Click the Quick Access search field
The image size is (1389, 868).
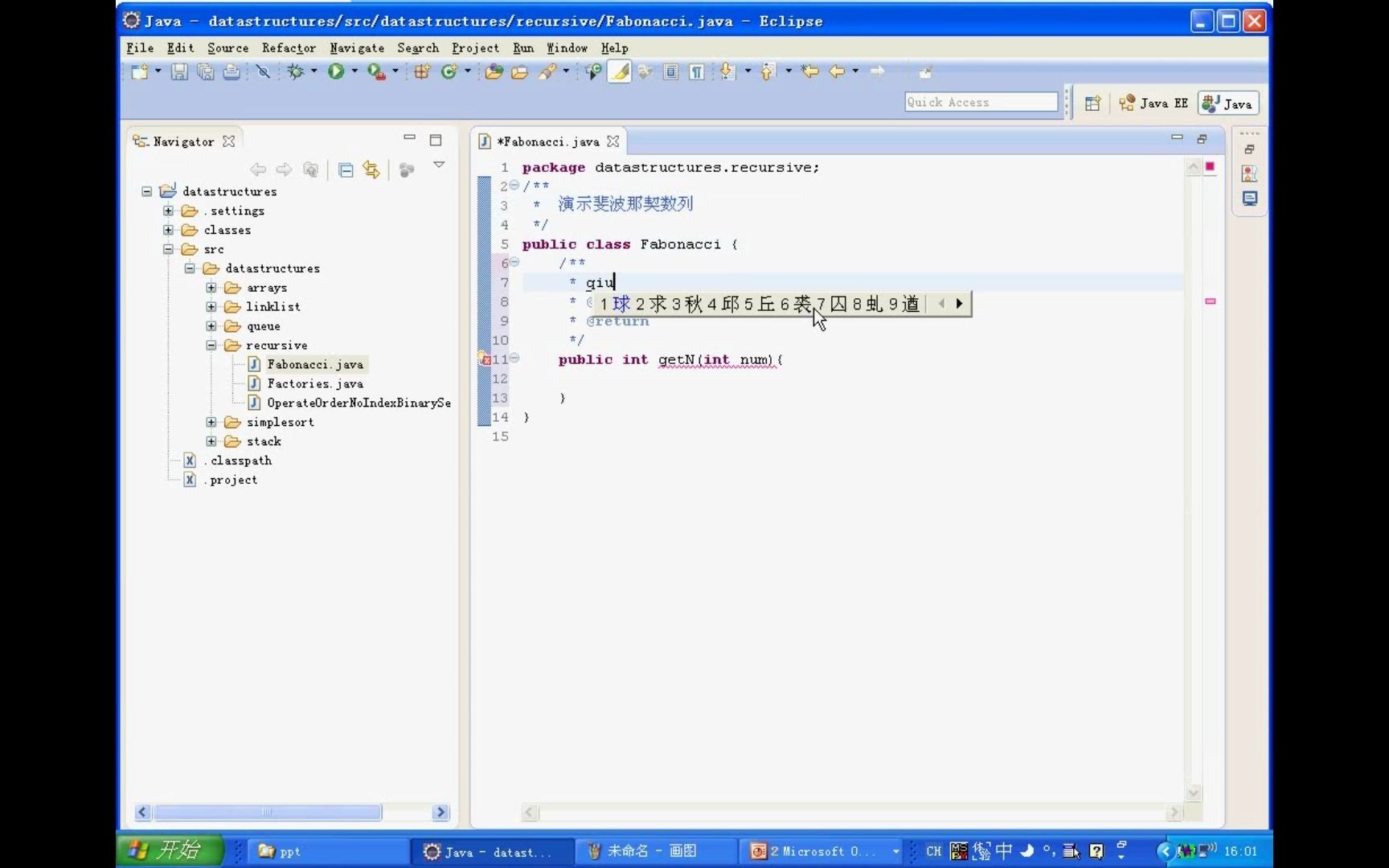(x=981, y=102)
